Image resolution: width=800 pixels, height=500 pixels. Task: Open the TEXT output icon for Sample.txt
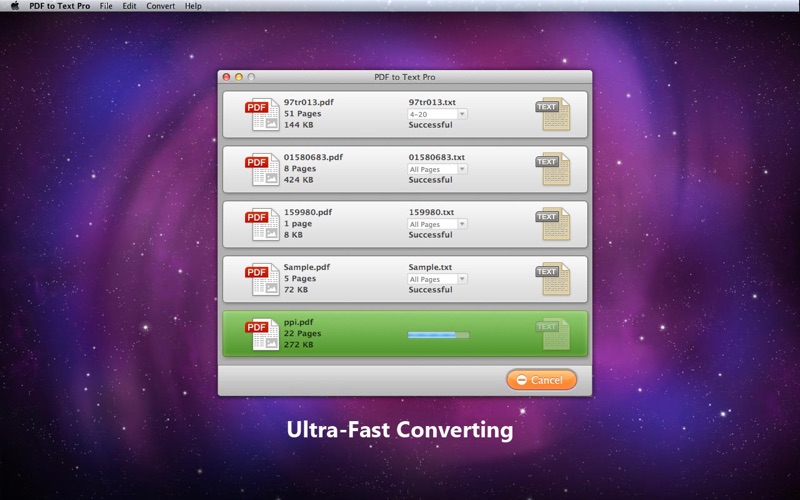click(552, 279)
